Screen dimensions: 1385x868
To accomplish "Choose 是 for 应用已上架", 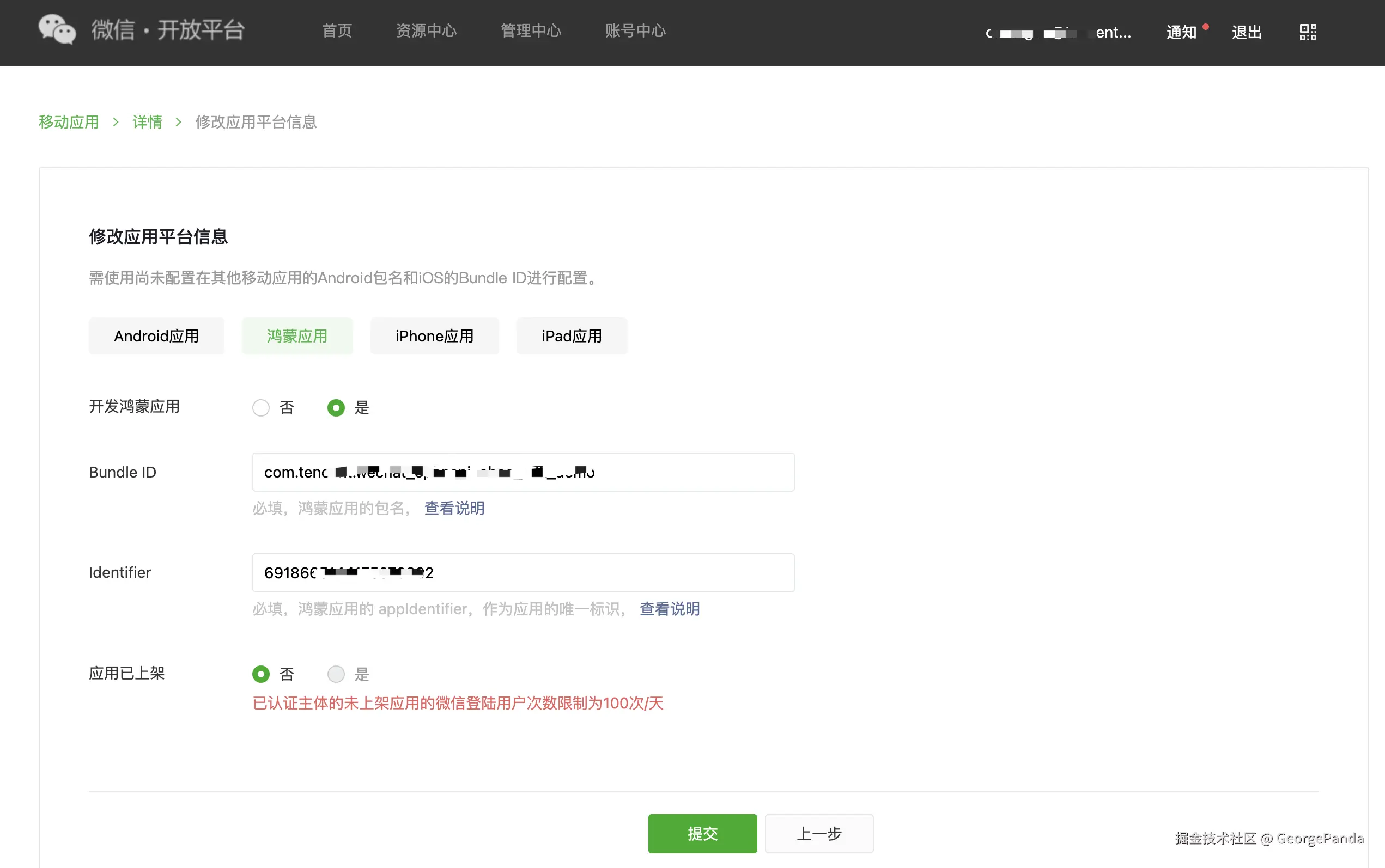I will point(336,674).
